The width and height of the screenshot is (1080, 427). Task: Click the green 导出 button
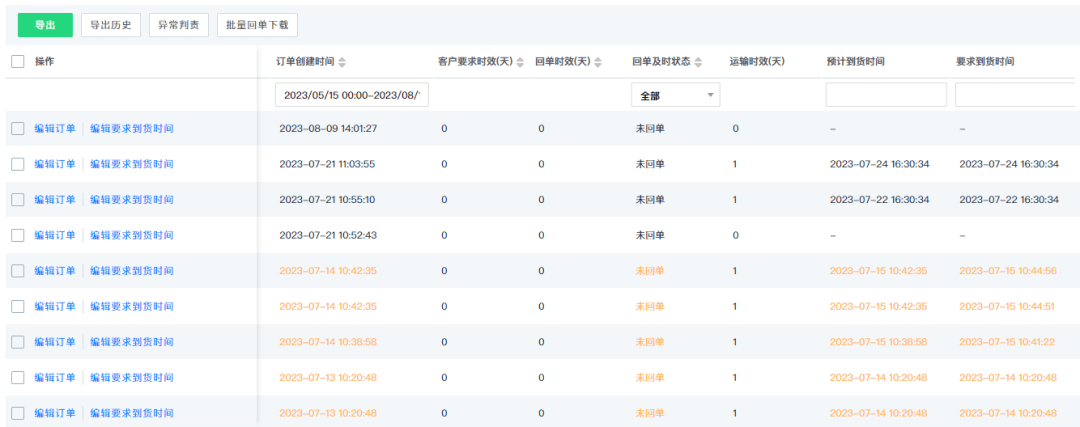point(45,25)
